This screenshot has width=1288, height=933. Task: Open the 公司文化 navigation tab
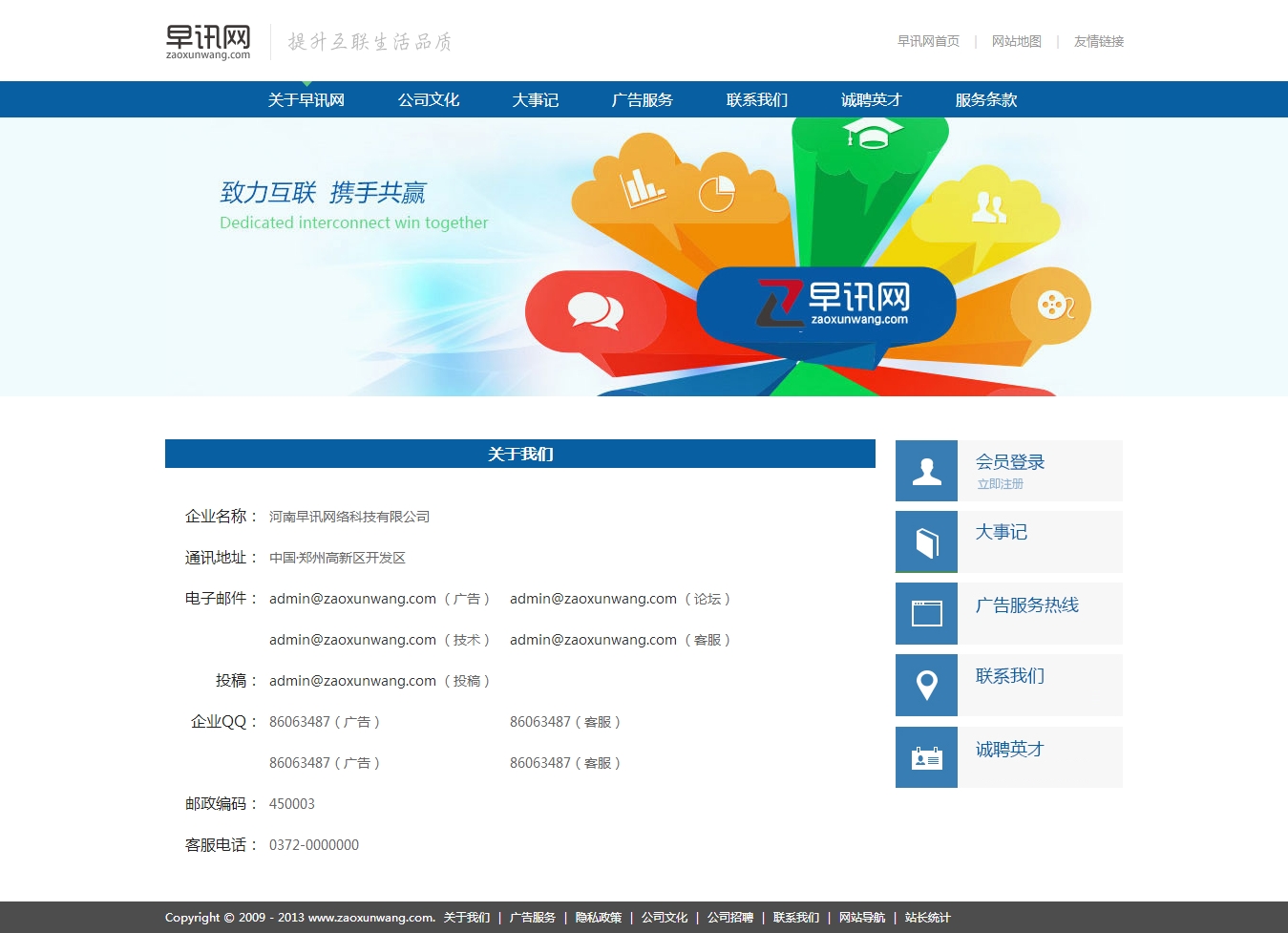pyautogui.click(x=429, y=100)
